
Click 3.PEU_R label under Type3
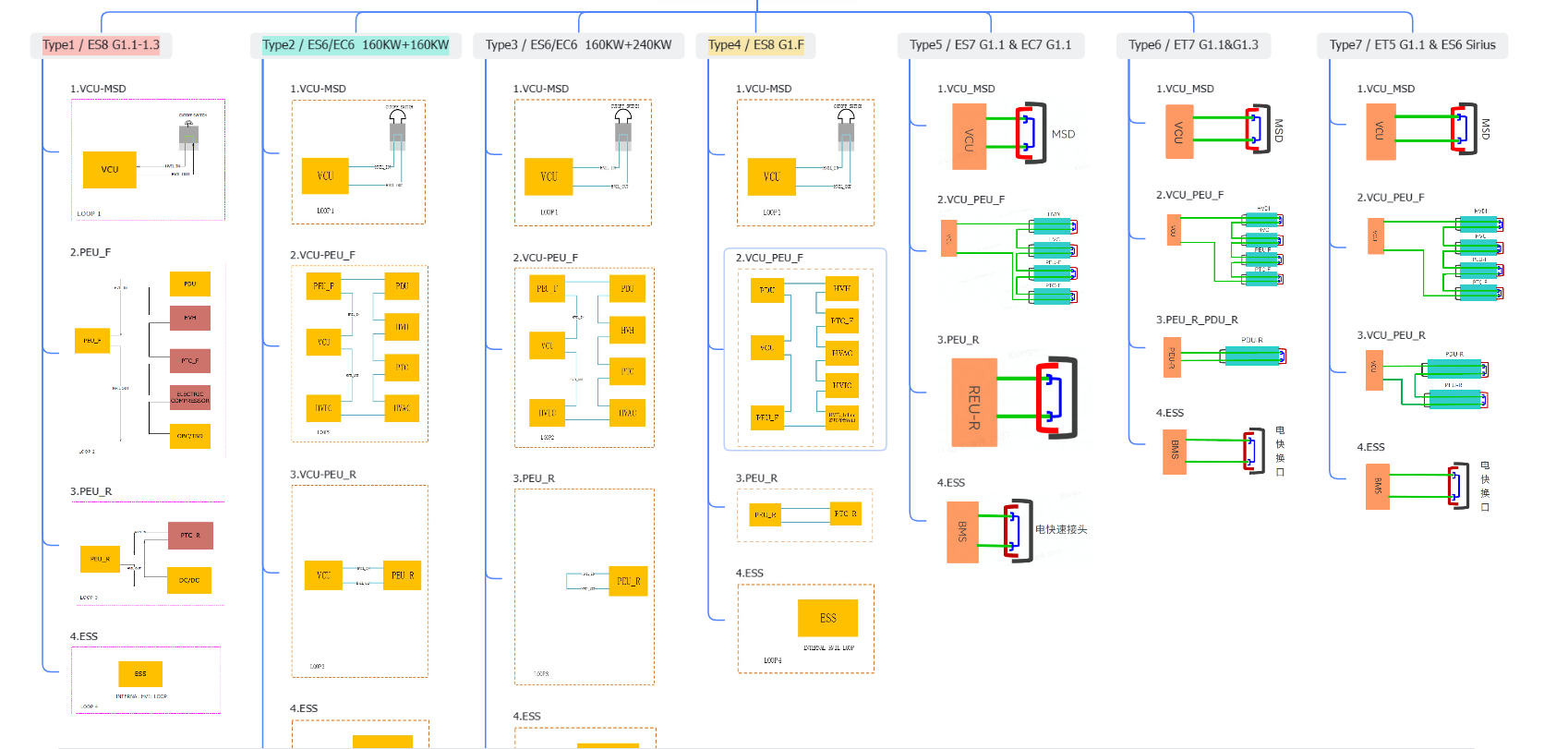coord(534,478)
